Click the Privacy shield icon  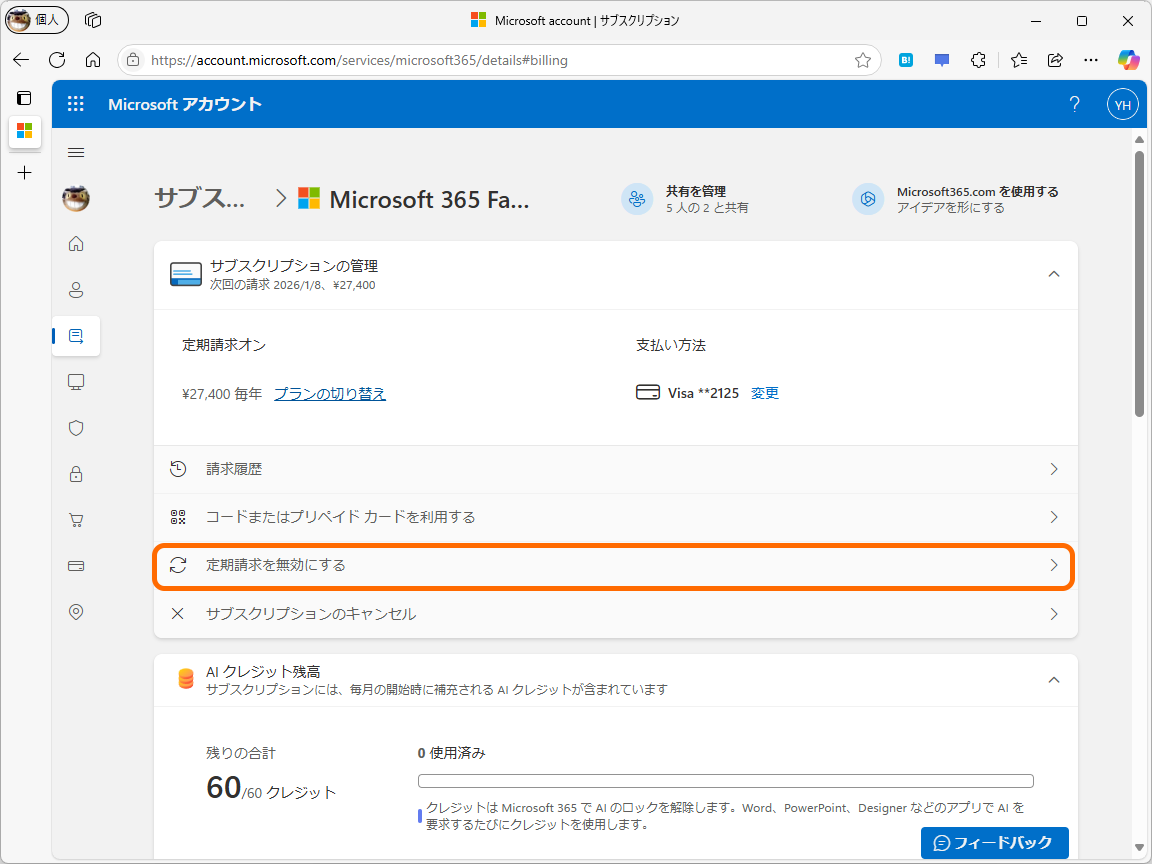tap(76, 428)
